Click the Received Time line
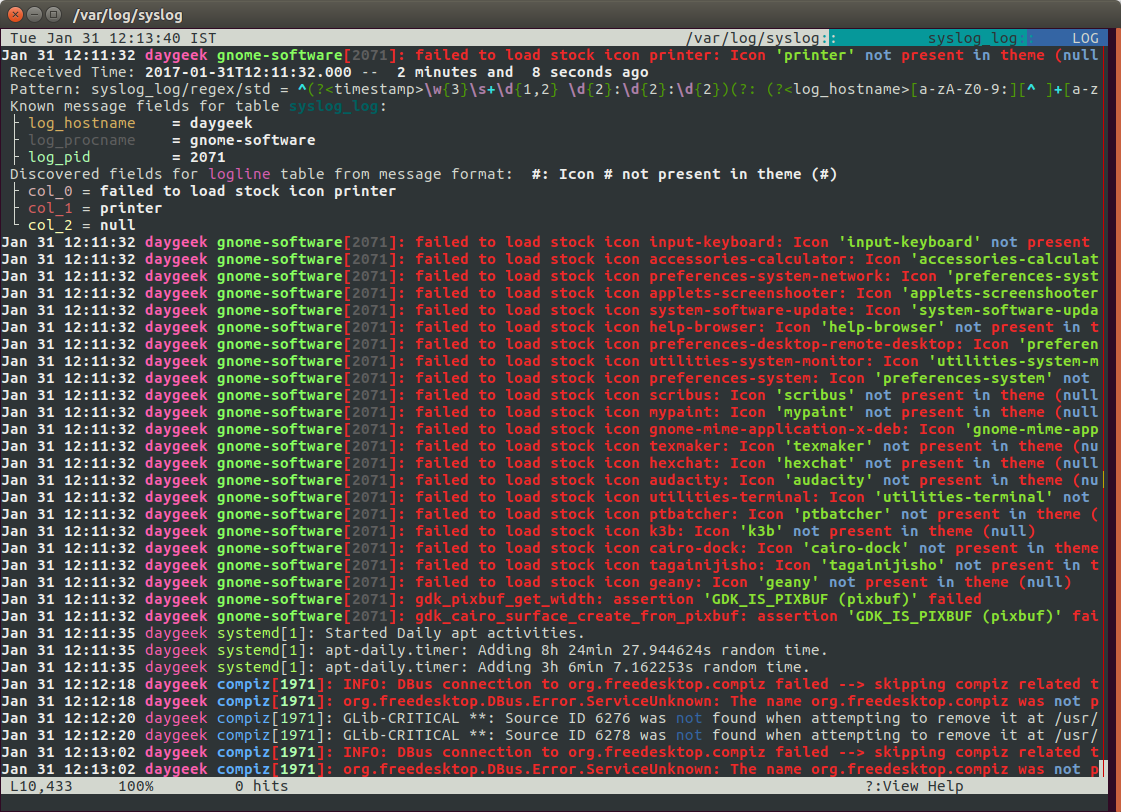The width and height of the screenshot is (1121, 812). [328, 72]
